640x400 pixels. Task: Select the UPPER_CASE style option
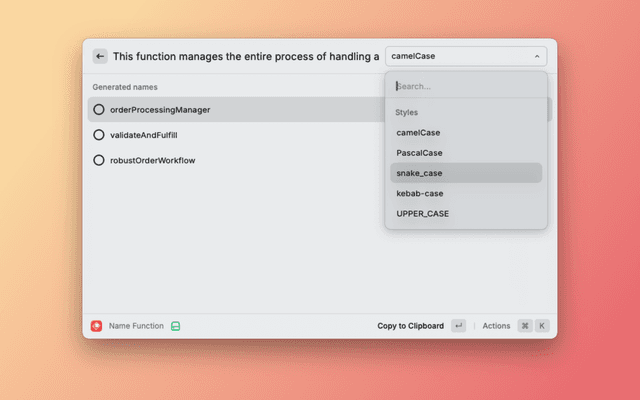point(421,213)
